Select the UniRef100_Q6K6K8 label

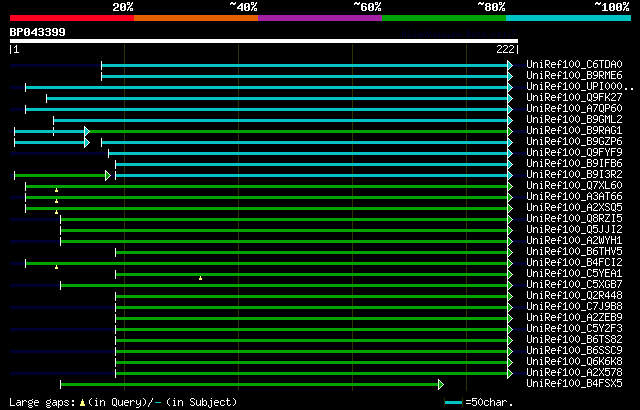click(x=574, y=362)
